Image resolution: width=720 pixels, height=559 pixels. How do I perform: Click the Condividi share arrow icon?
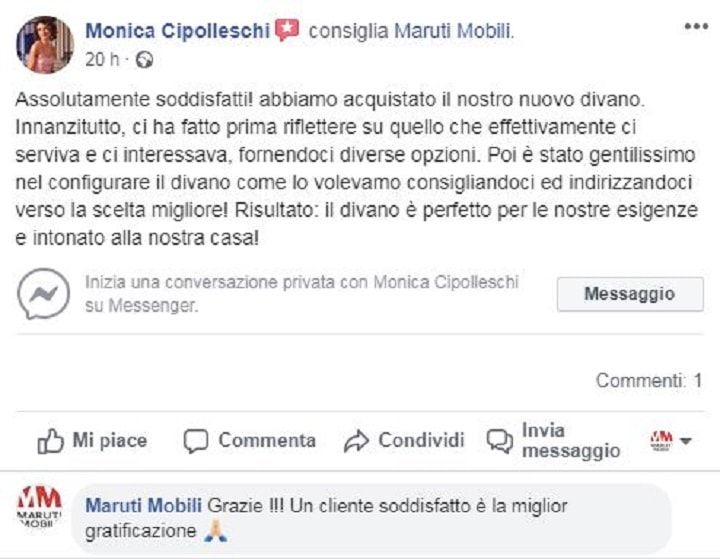pos(356,441)
